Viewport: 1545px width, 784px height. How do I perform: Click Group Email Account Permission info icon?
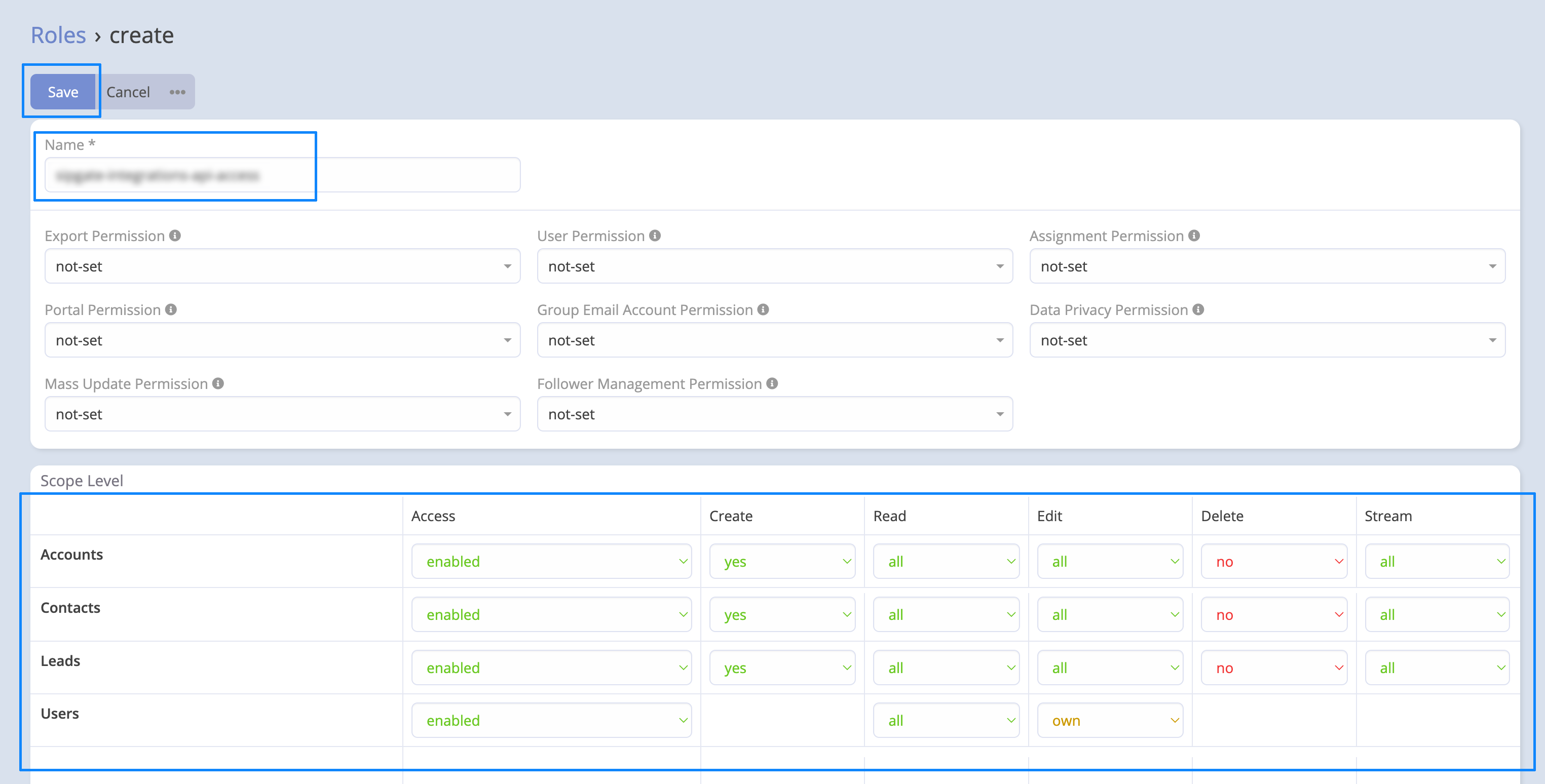point(763,309)
